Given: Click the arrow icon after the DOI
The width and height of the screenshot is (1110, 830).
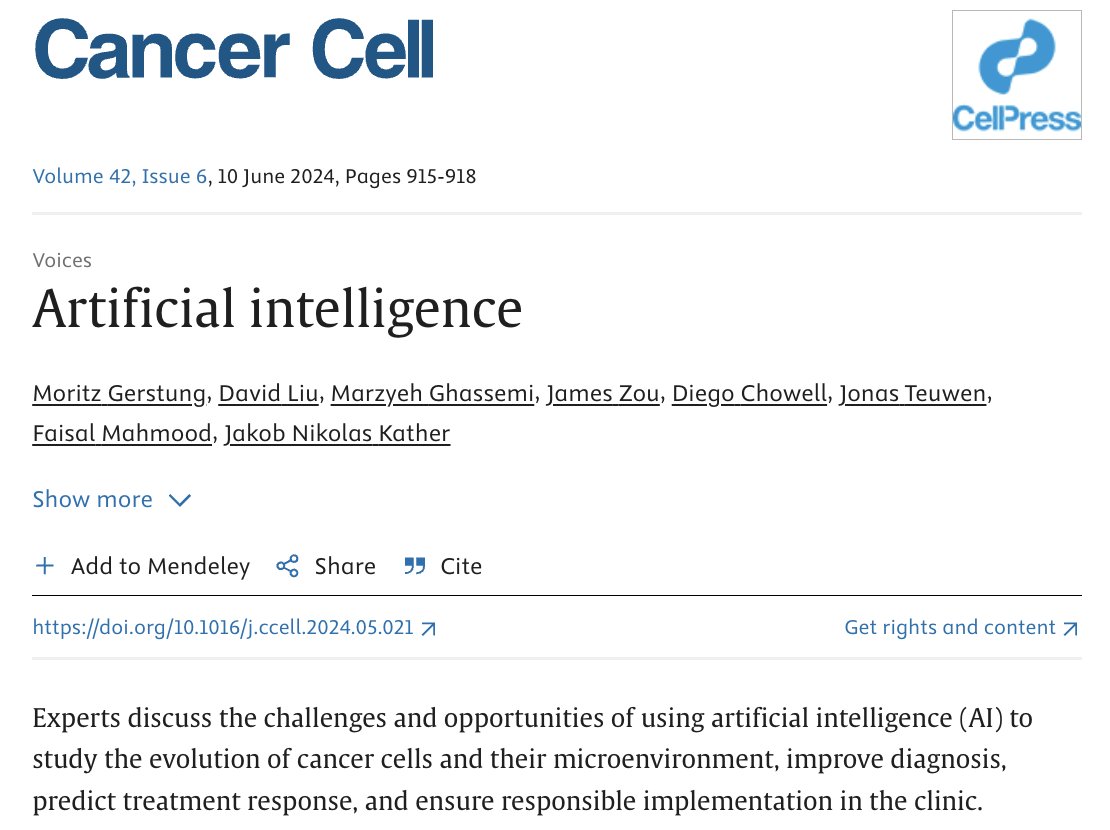Looking at the screenshot, I should tap(428, 628).
